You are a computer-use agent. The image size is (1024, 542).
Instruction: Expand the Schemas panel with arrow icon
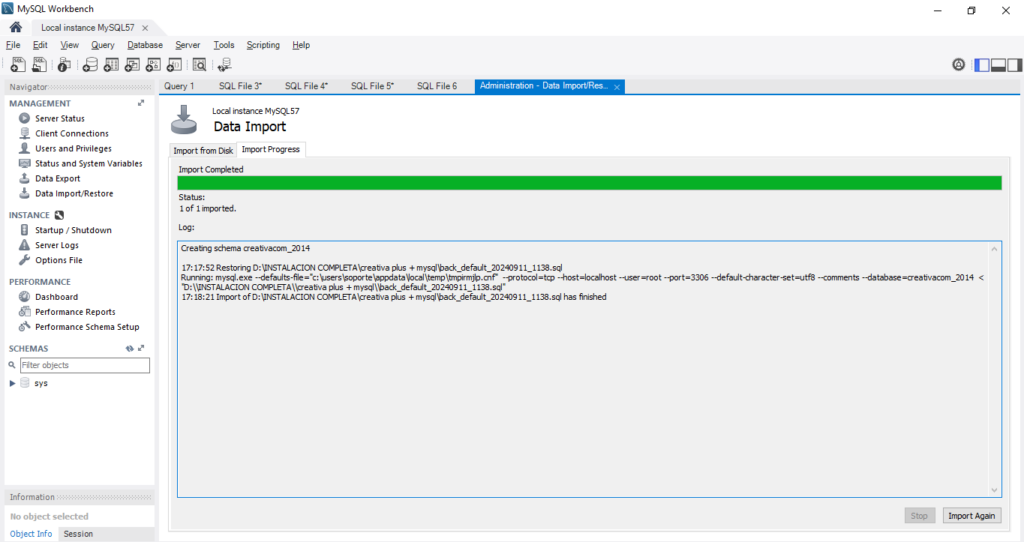[140, 348]
